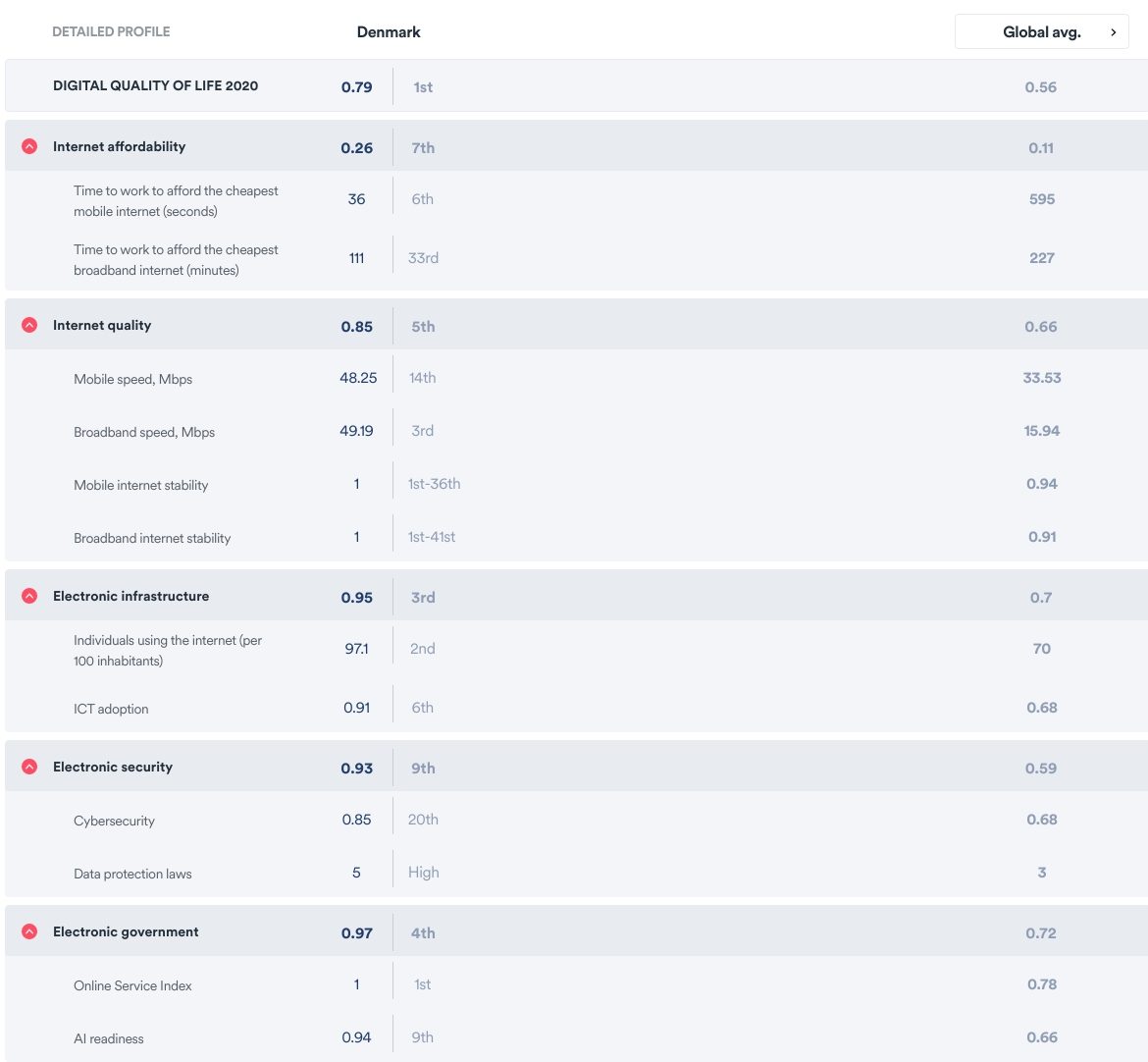Click the AI readiness indicator label
Viewport: 1148px width, 1062px height.
[108, 1038]
